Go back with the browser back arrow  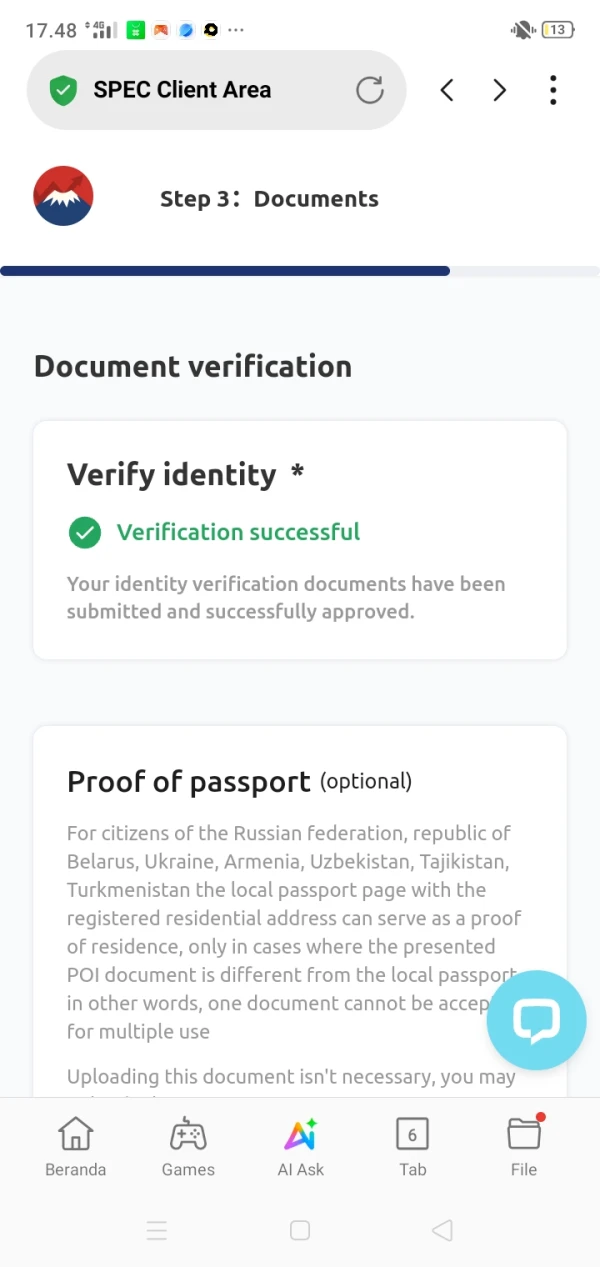pos(447,91)
